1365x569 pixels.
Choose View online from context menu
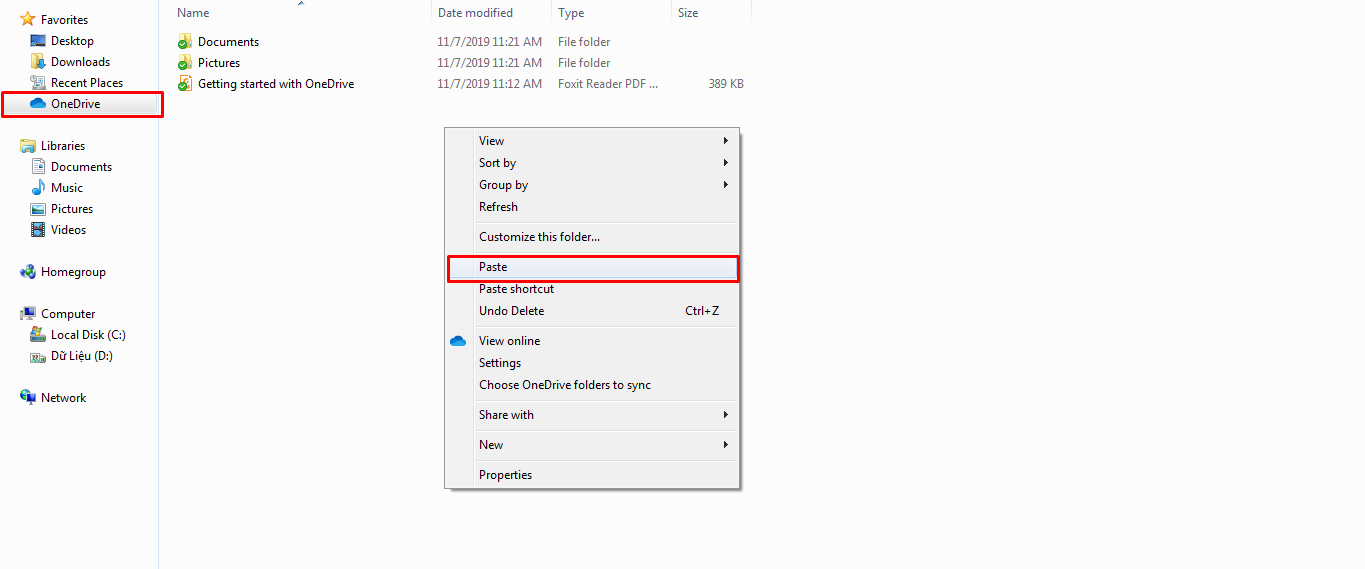(592, 341)
